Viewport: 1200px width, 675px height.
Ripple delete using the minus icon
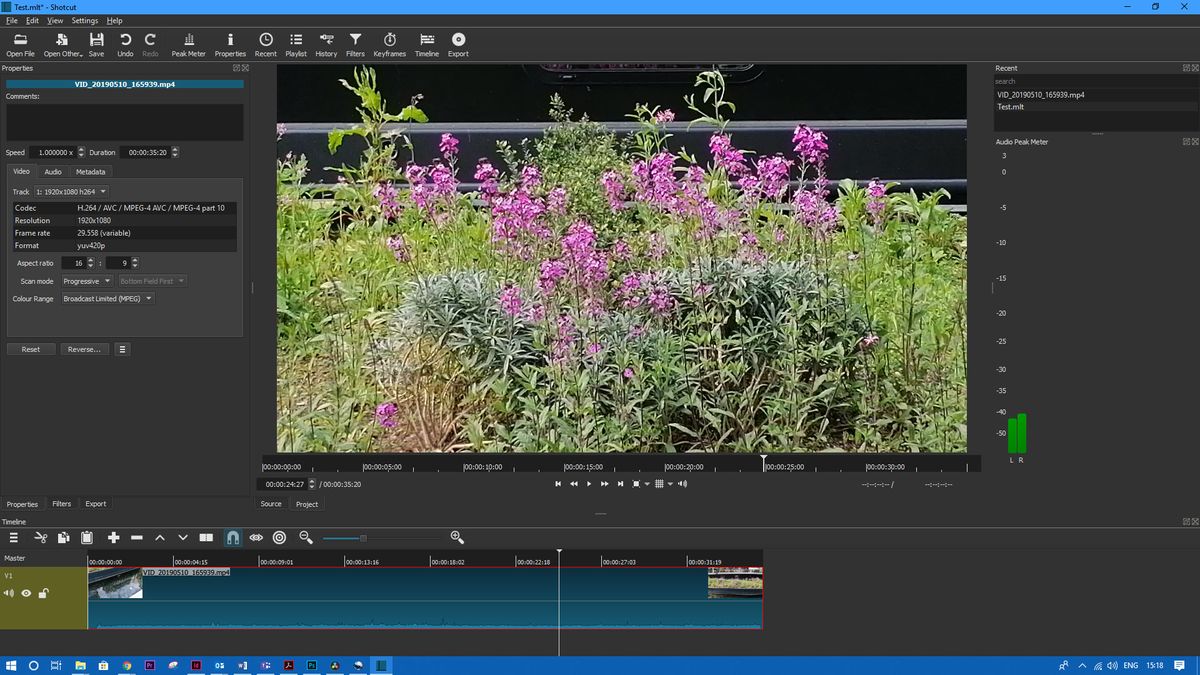coord(137,537)
